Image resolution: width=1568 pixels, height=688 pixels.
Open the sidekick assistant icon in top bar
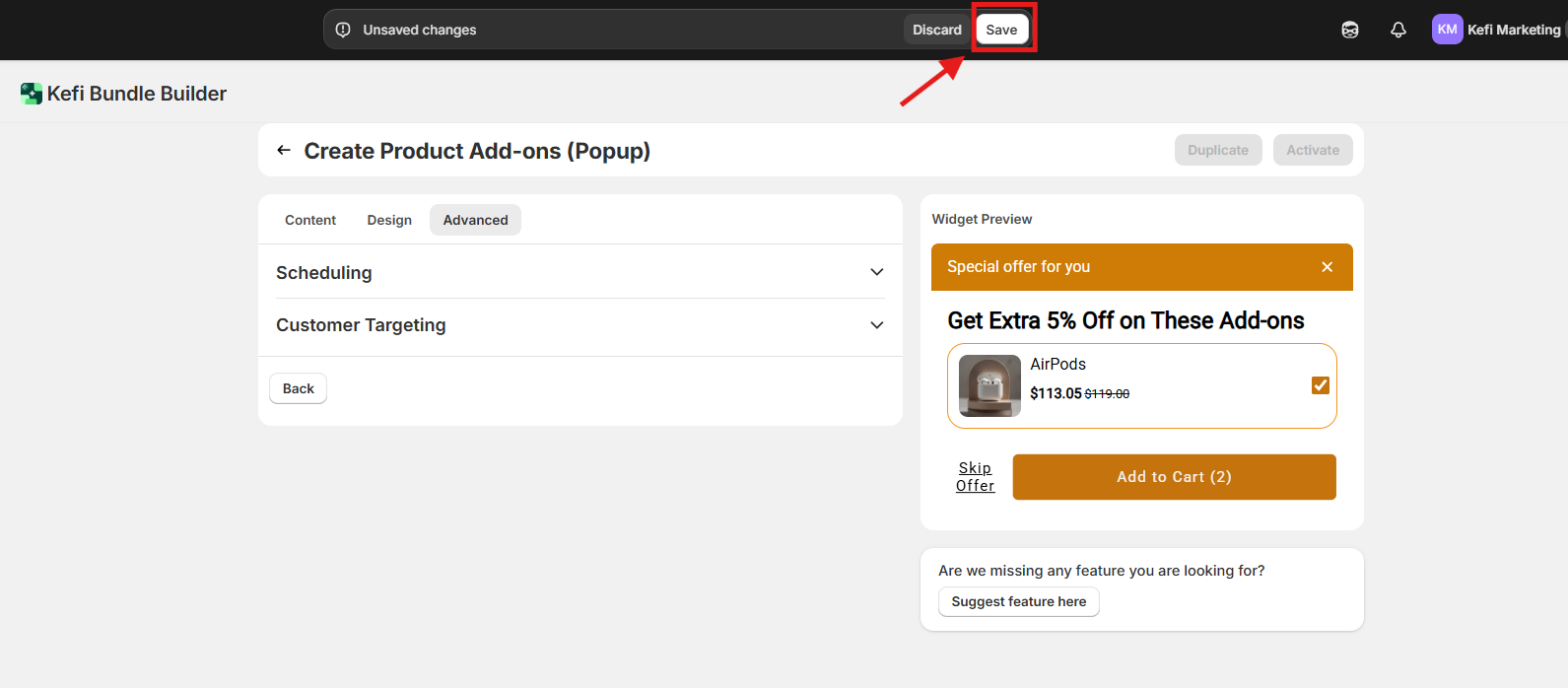(1350, 30)
